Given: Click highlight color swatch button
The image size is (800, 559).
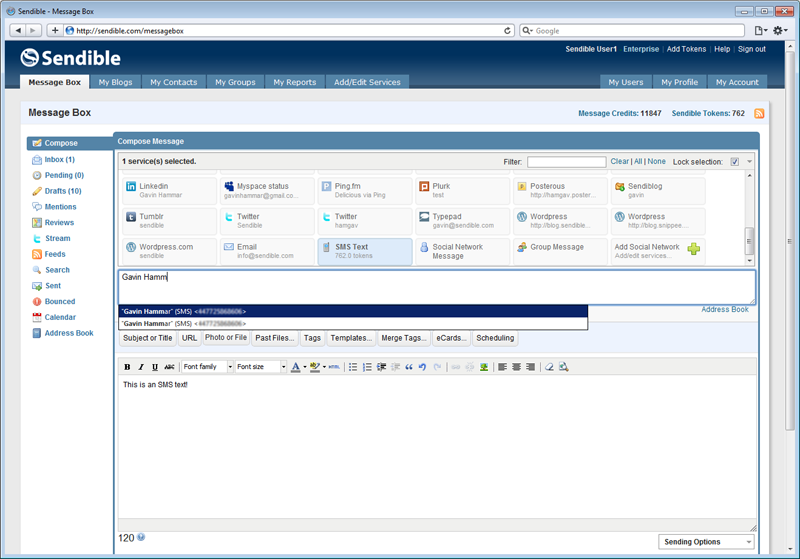Looking at the screenshot, I should [x=315, y=367].
